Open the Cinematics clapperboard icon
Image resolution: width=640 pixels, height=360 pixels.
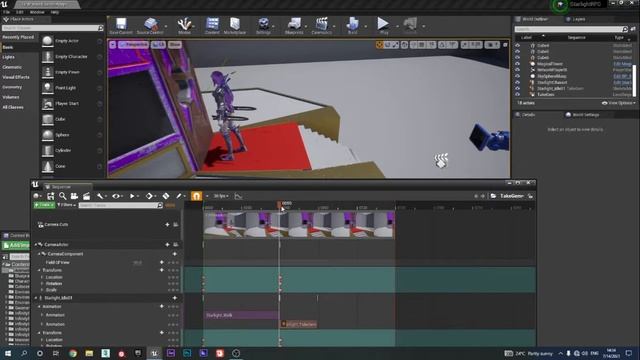[x=322, y=25]
